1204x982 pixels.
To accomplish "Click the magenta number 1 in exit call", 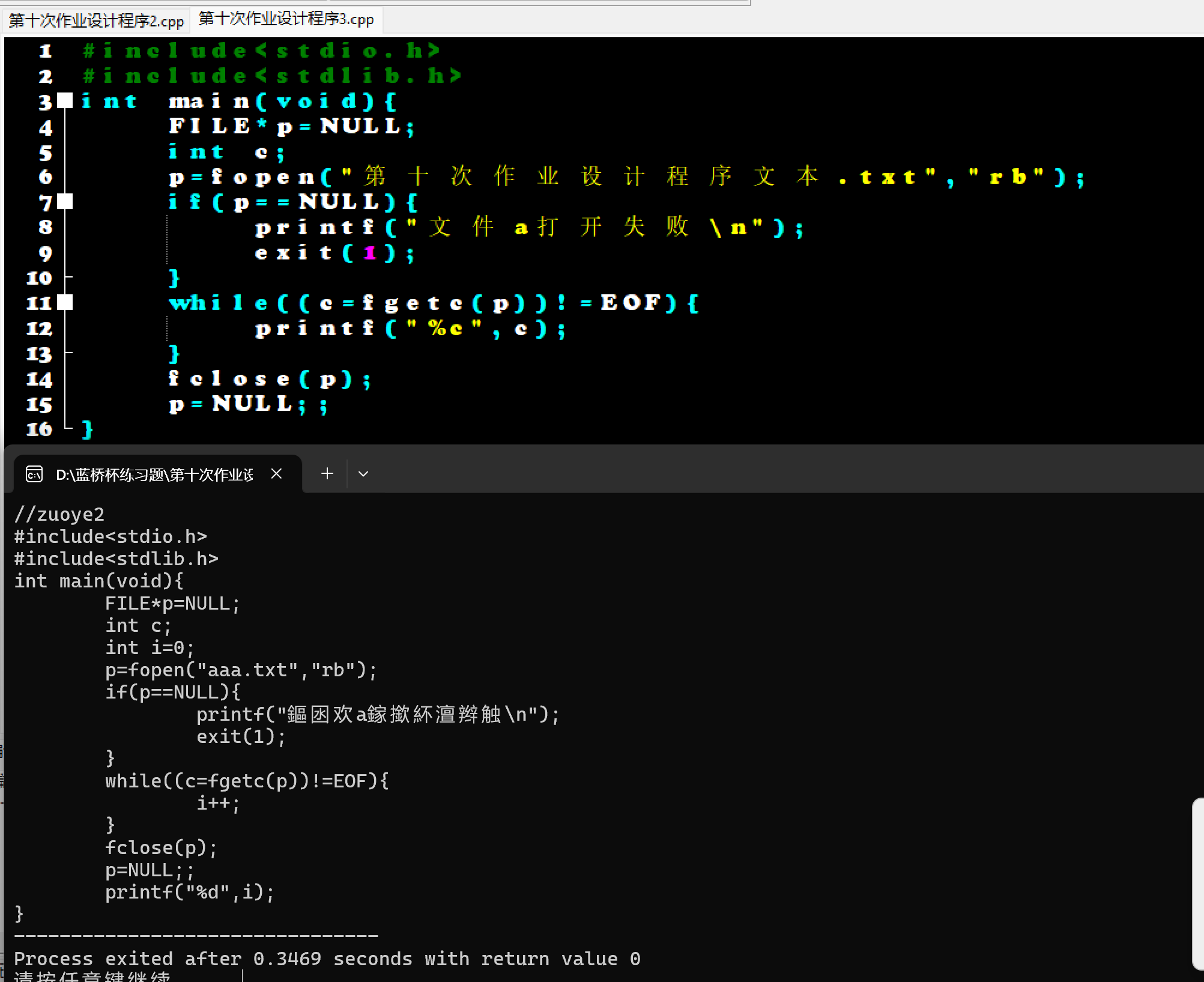I will click(x=370, y=252).
